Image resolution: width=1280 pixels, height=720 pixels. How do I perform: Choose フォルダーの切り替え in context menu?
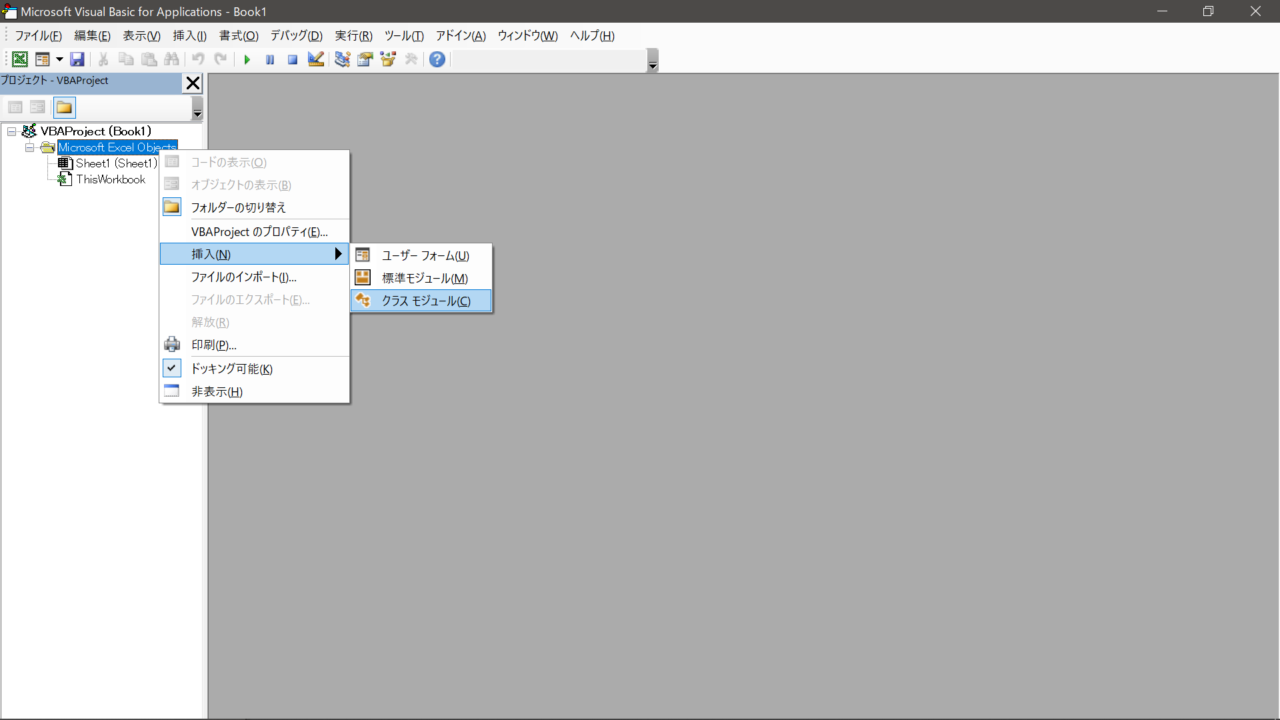click(255, 207)
